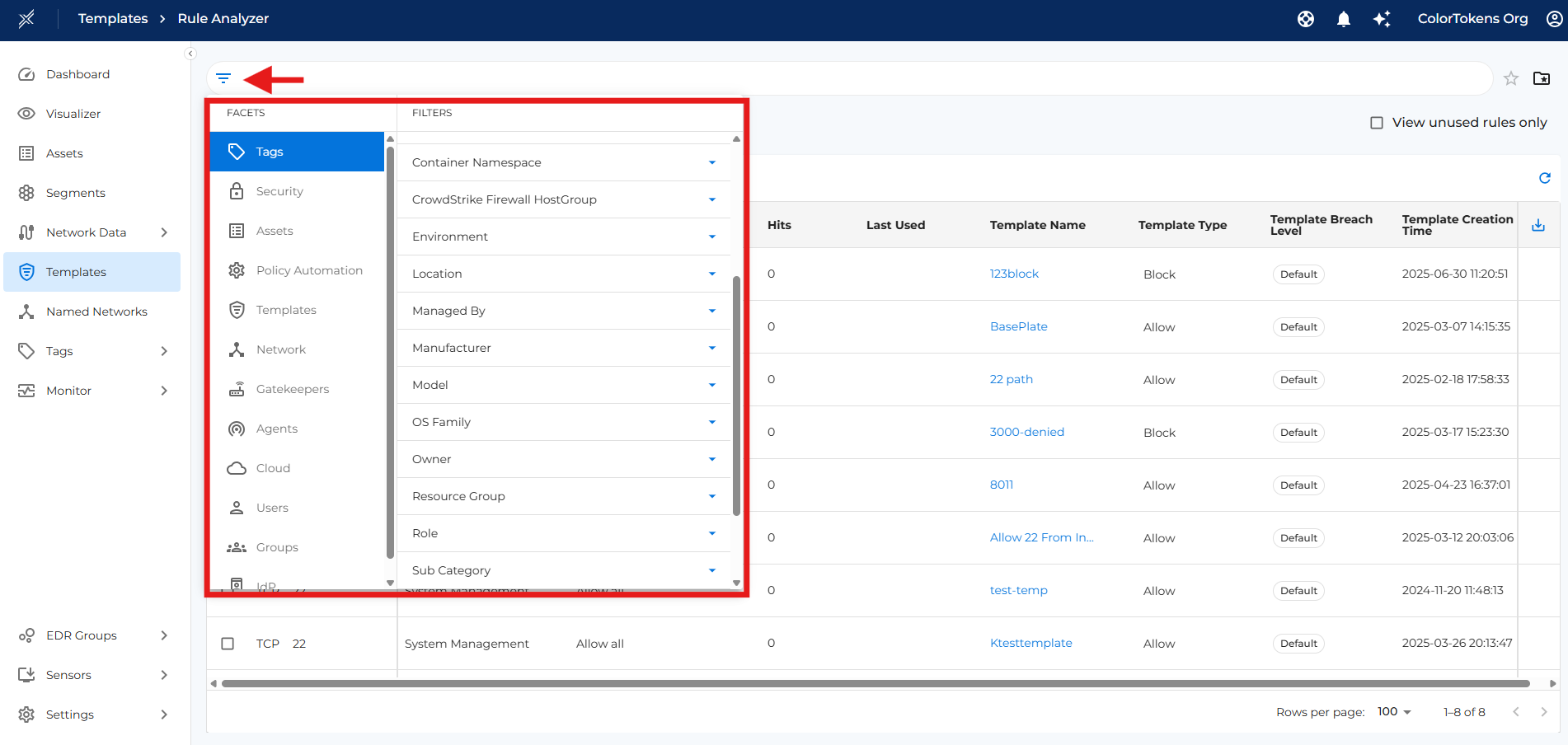1568x745 pixels.
Task: Open the 123block template link
Action: [x=1014, y=274]
